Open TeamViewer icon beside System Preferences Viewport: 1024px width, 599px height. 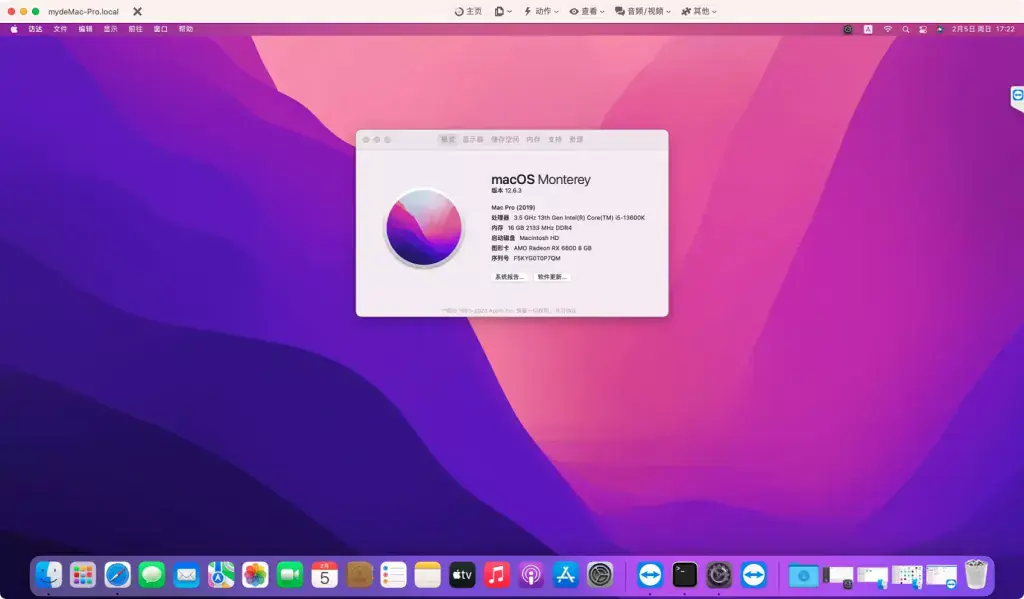coord(650,575)
